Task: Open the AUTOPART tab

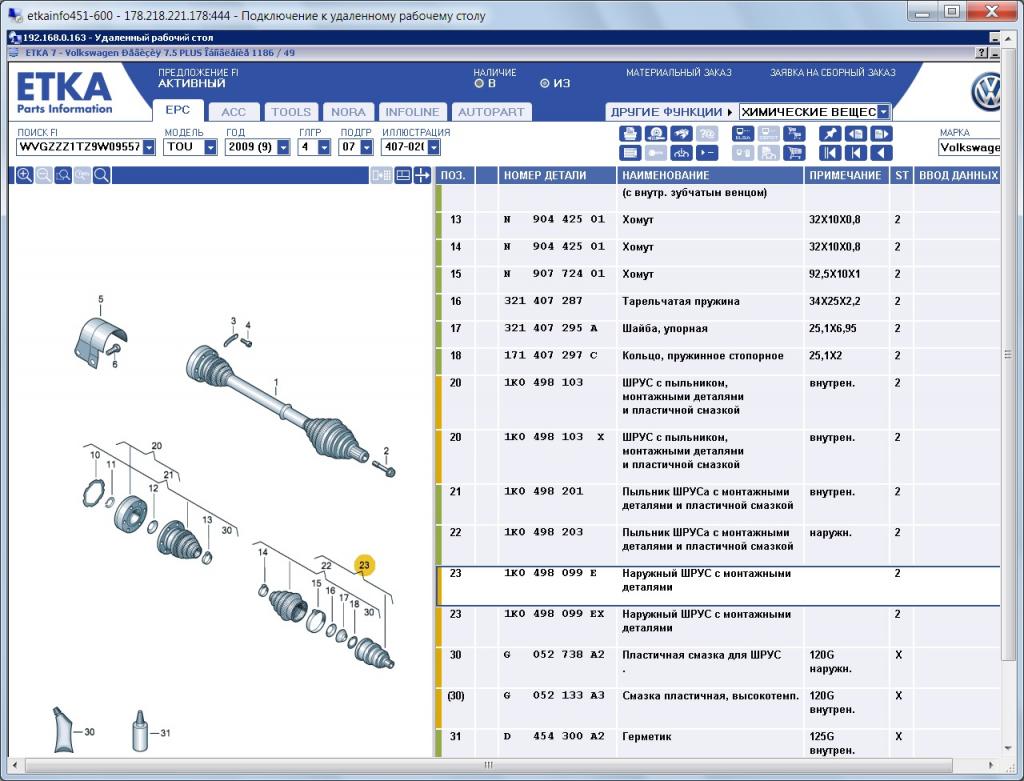Action: (x=491, y=112)
